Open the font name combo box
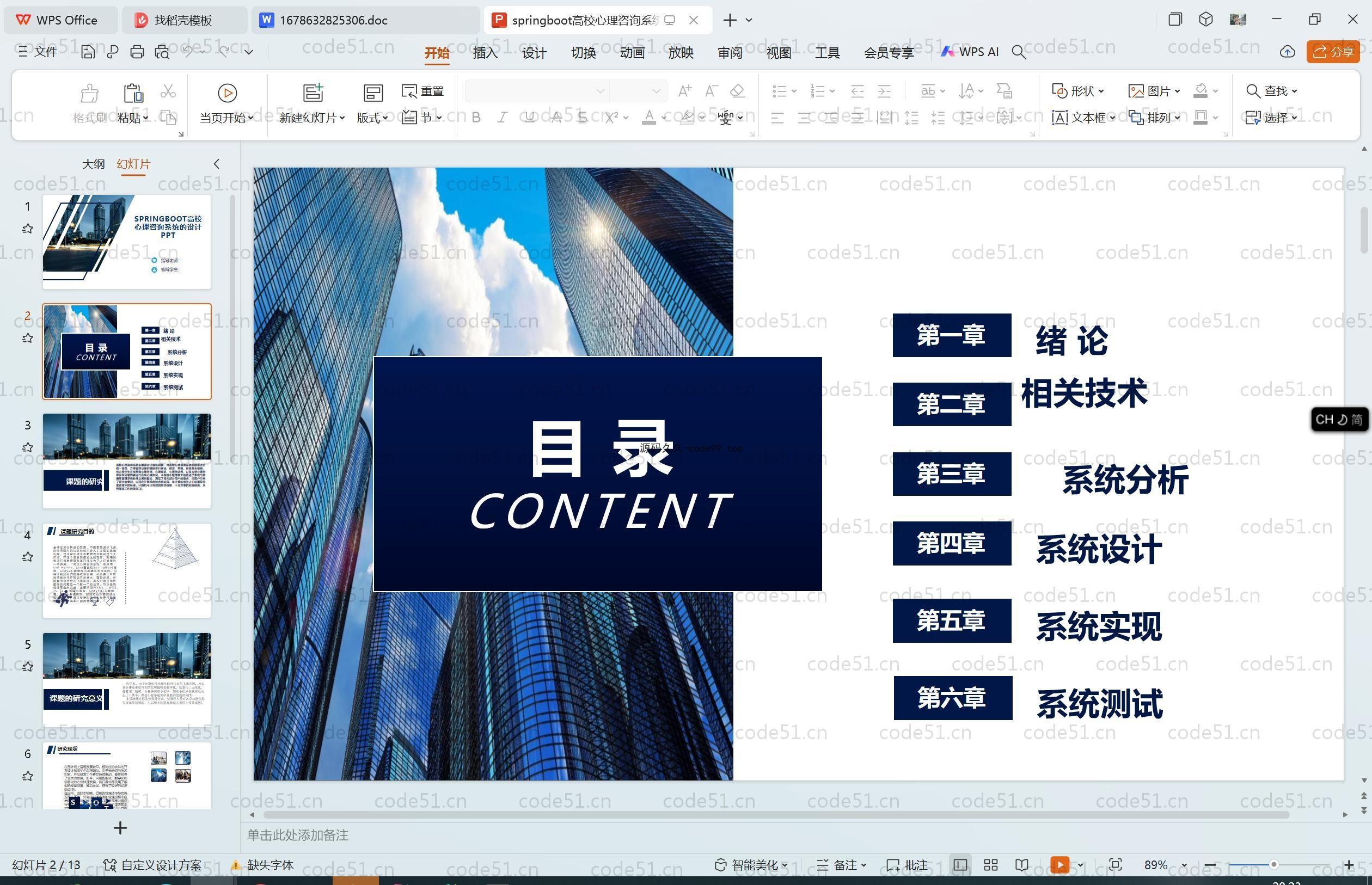Screen dimensions: 1372x885 536,91
